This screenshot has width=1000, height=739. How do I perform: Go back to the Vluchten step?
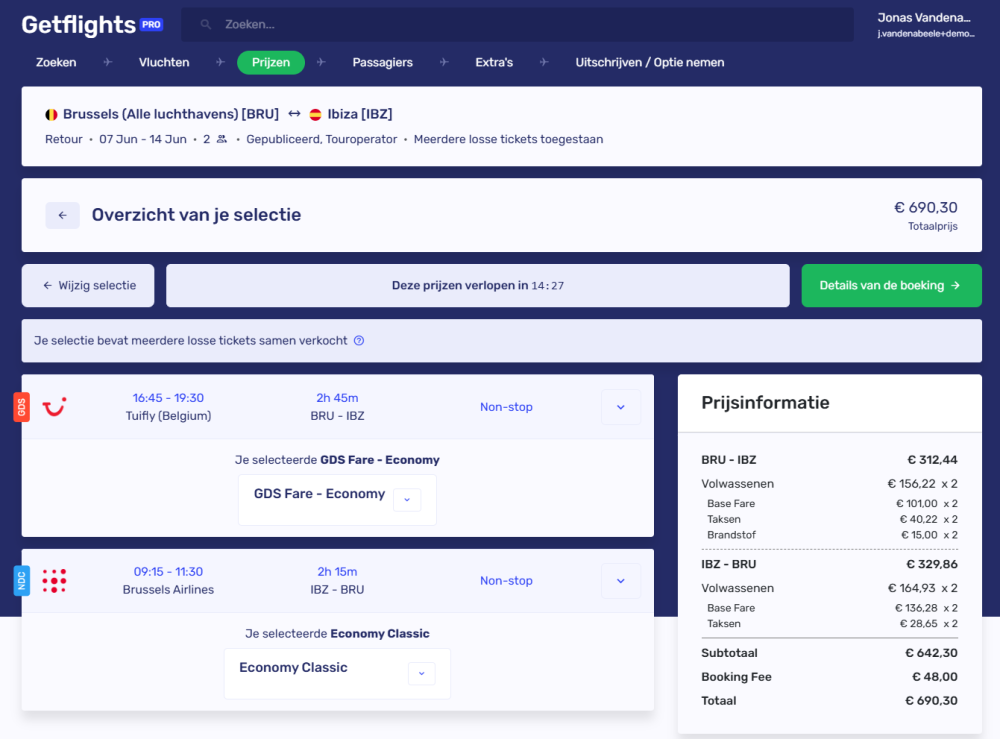click(164, 62)
